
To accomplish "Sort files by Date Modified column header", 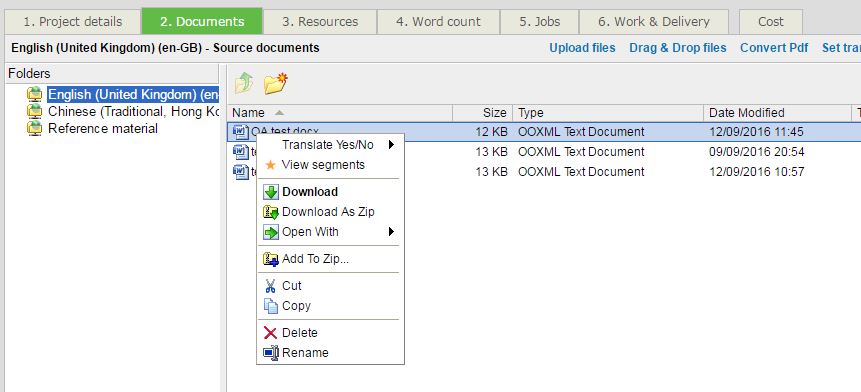I will [777, 113].
